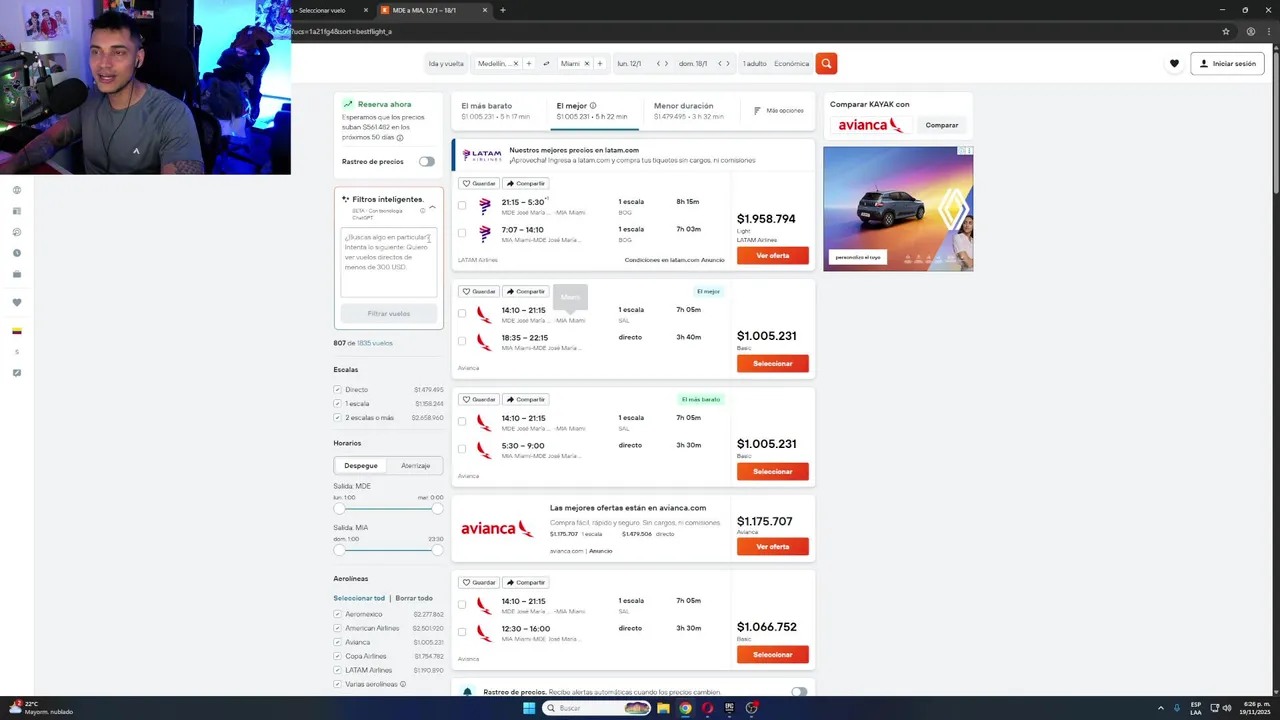Viewport: 1280px width, 720px height.
Task: Uncheck Directo stops filter
Action: coord(338,389)
